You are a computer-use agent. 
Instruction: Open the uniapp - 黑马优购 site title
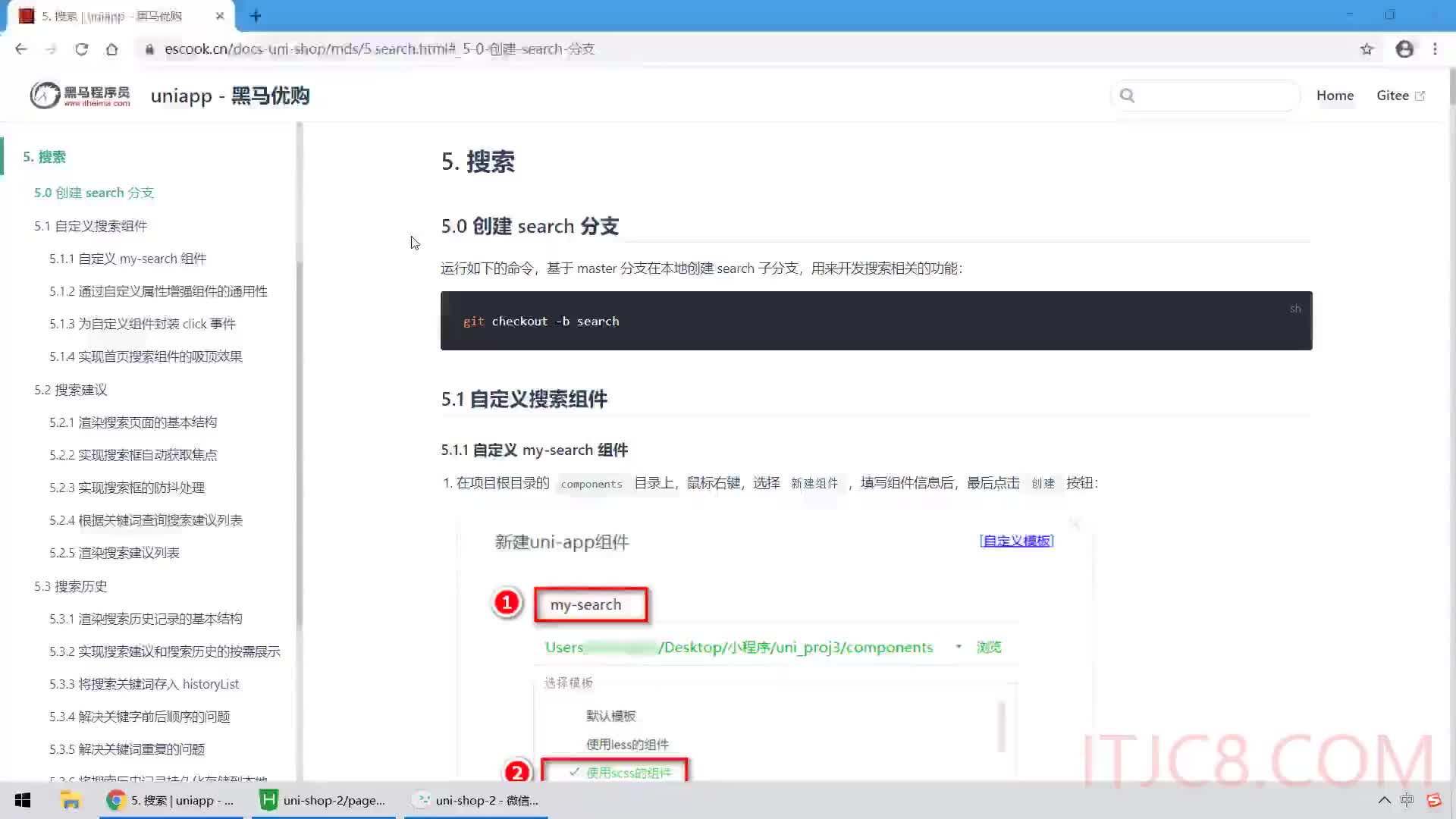tap(230, 96)
